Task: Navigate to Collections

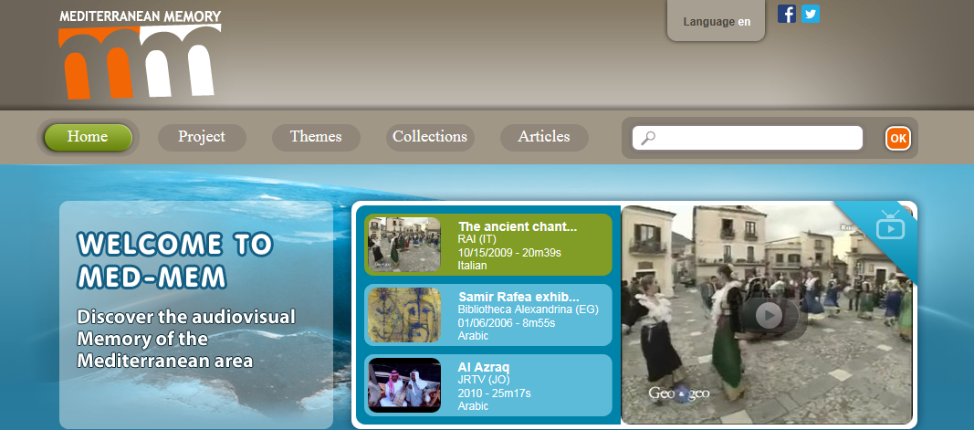Action: point(430,137)
